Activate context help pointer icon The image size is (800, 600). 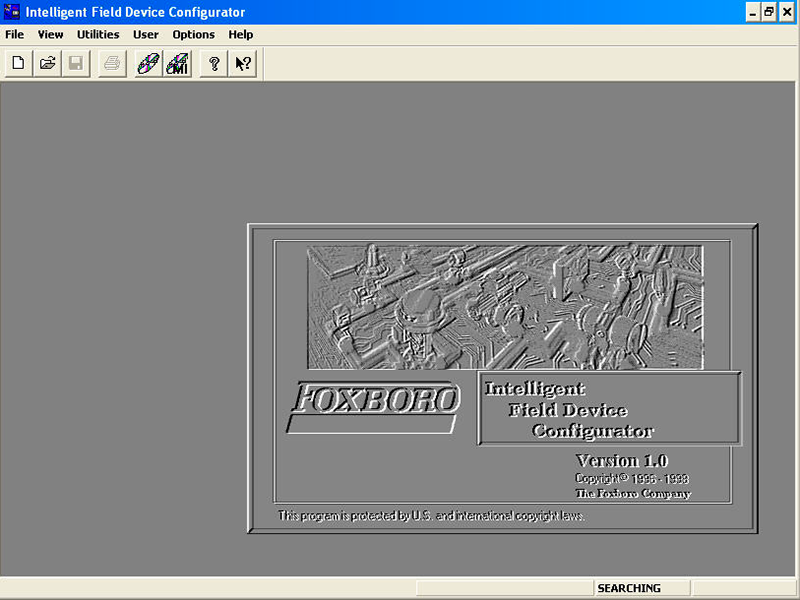point(243,63)
